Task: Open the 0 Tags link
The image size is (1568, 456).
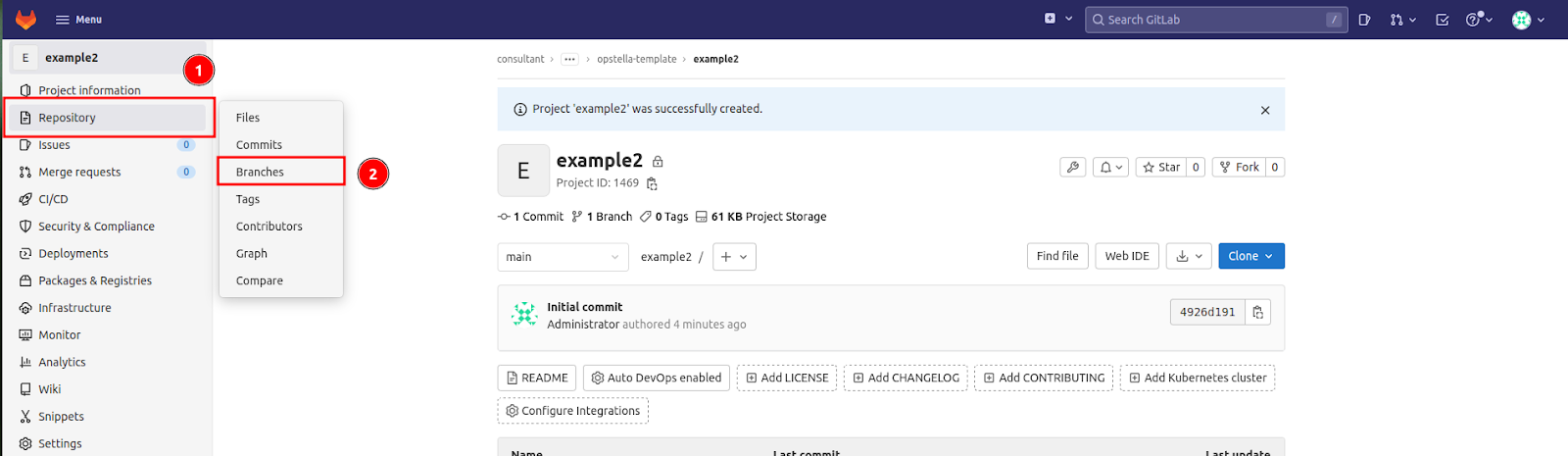Action: pyautogui.click(x=664, y=217)
